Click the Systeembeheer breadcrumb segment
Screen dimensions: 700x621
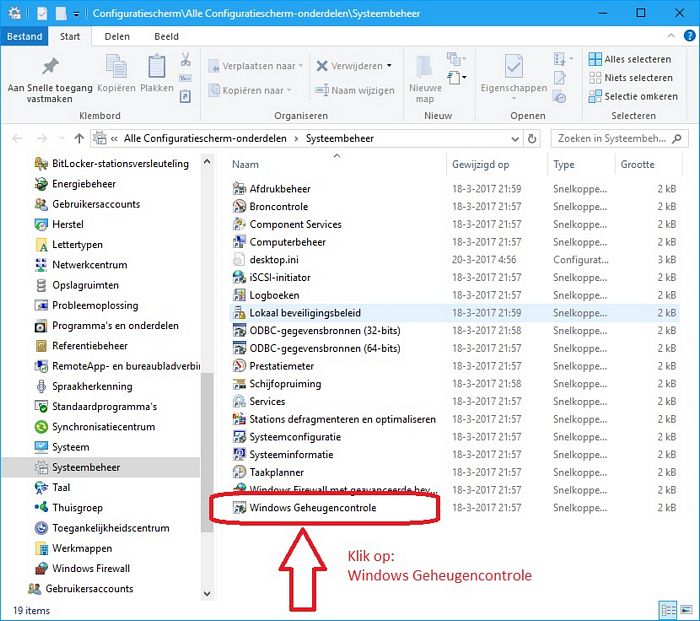[340, 139]
